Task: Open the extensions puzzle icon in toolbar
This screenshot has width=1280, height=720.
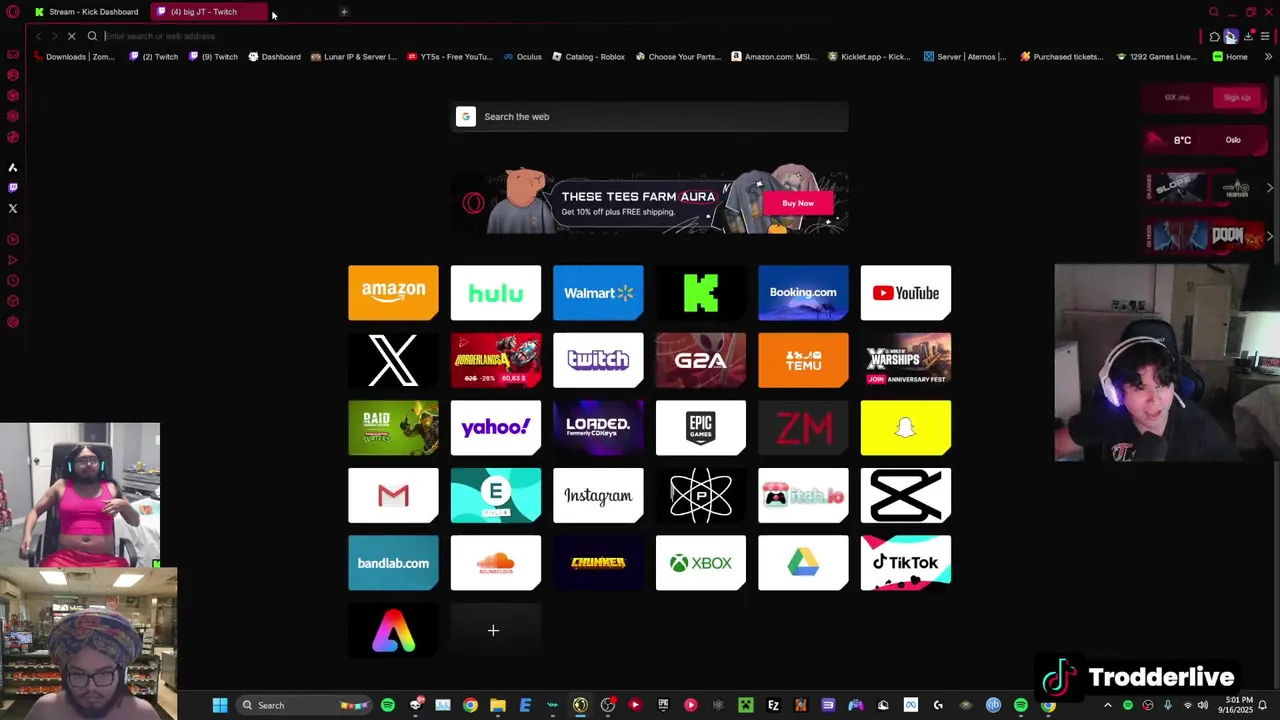Action: pyautogui.click(x=1215, y=36)
